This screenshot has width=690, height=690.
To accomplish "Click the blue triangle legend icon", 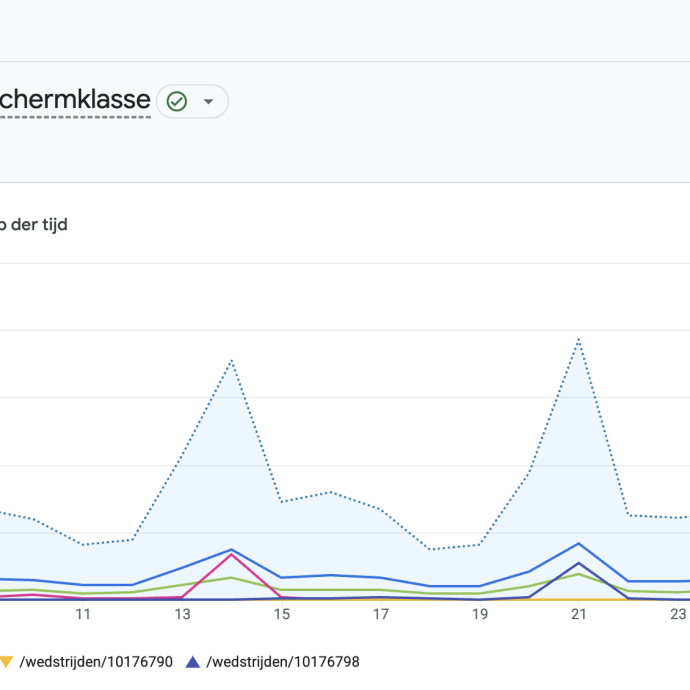I will (193, 662).
